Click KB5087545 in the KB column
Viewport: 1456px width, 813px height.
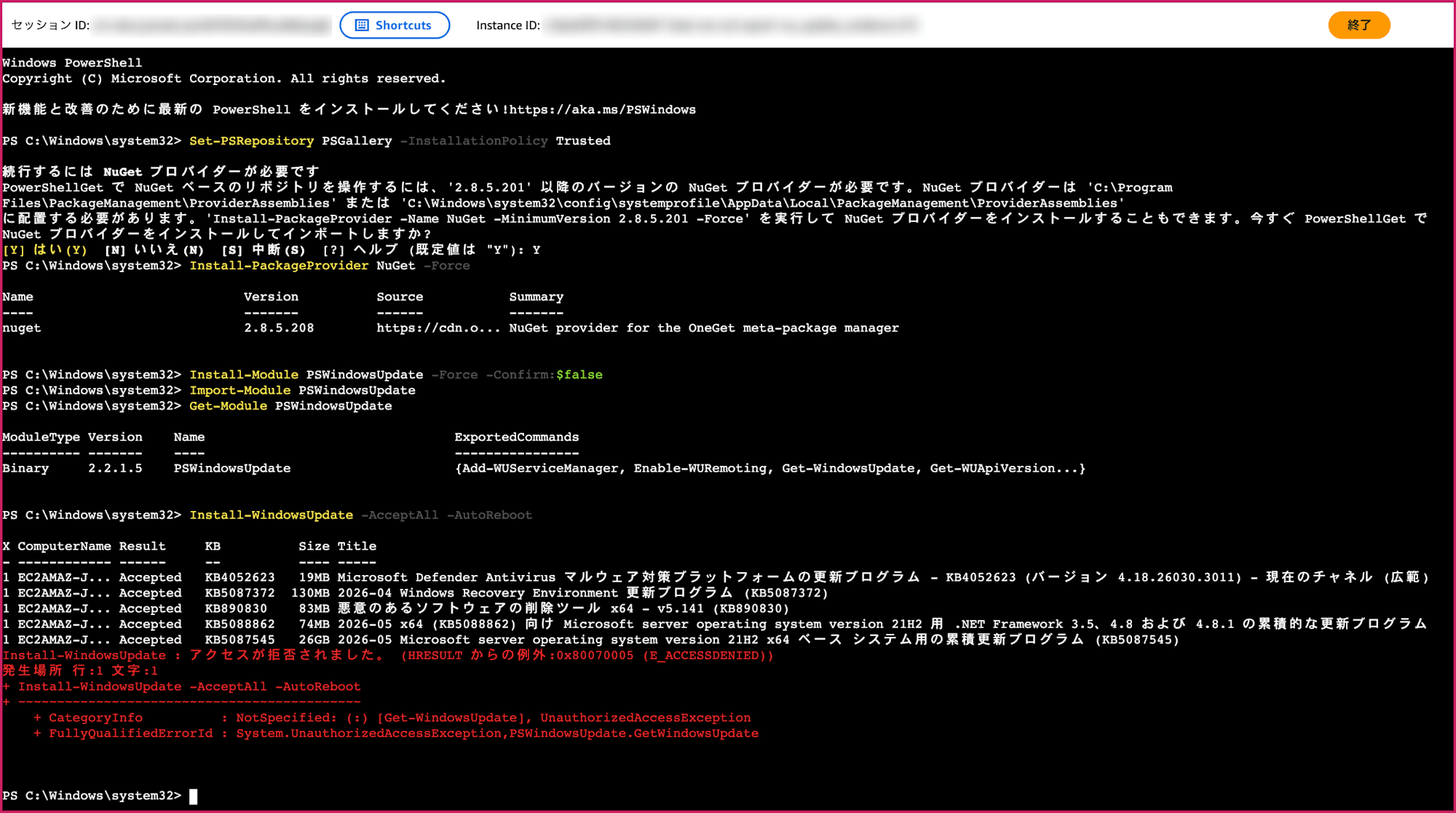tap(240, 640)
